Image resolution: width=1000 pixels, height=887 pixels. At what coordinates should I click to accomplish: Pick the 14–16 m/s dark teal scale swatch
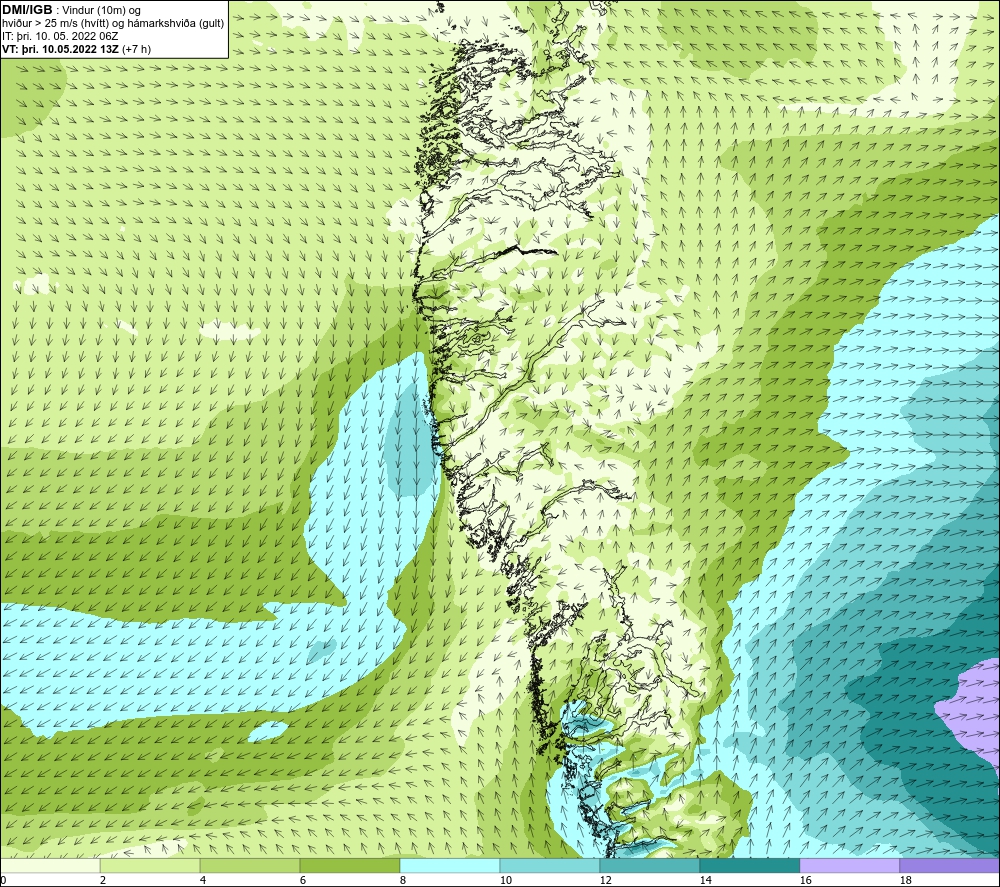pos(749,866)
